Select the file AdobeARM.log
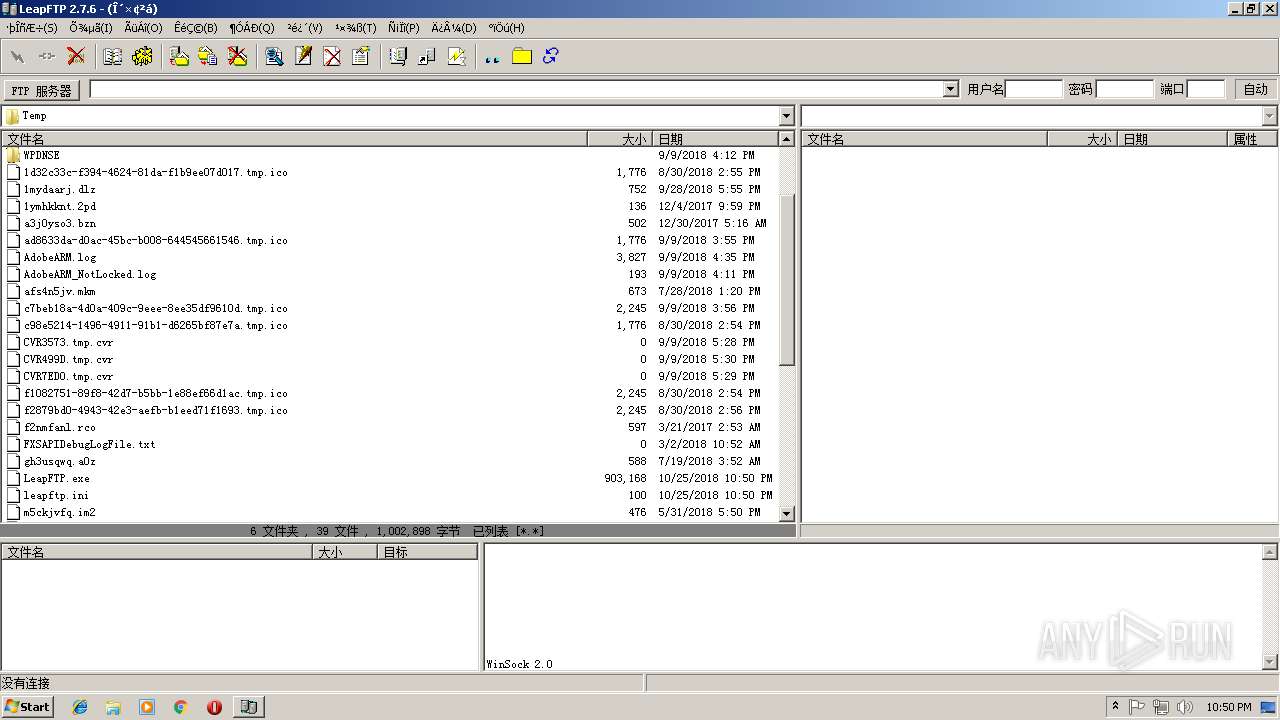The image size is (1280, 720). (x=60, y=257)
